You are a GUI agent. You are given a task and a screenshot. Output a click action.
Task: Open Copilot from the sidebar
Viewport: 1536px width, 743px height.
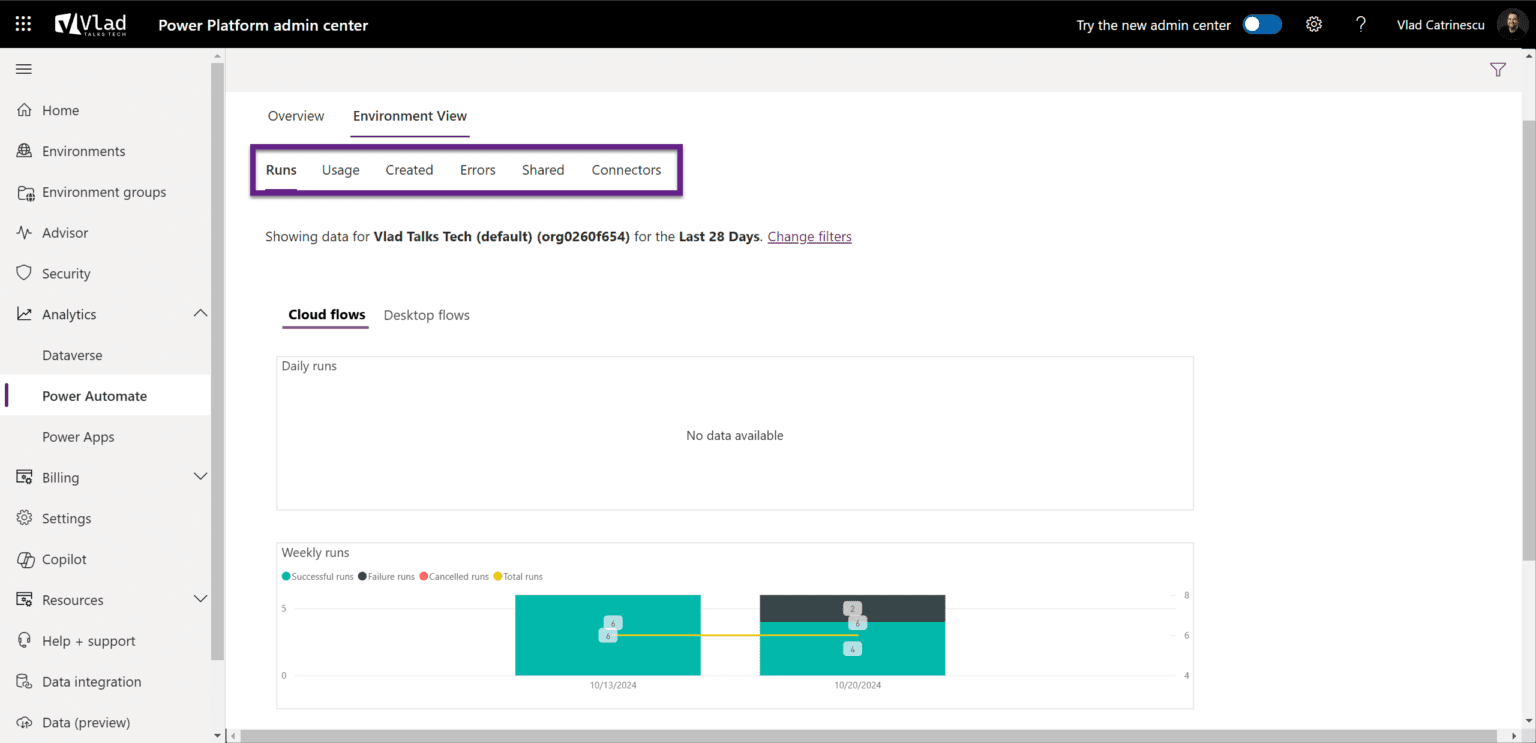tap(22, 559)
